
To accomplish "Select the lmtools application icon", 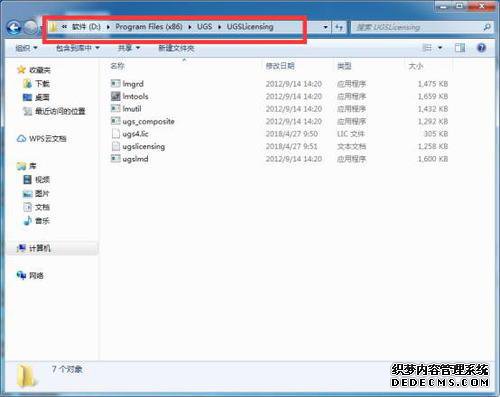I will pos(115,96).
